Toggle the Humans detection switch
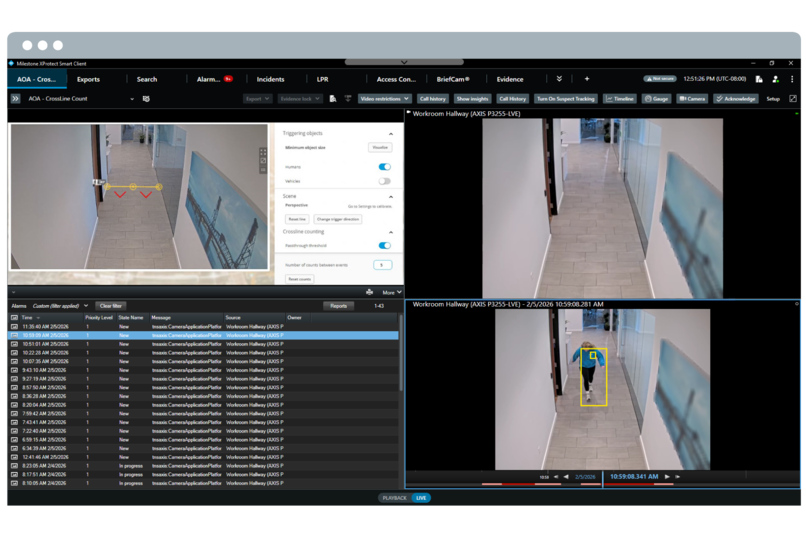This screenshot has width=806, height=533. coord(384,167)
